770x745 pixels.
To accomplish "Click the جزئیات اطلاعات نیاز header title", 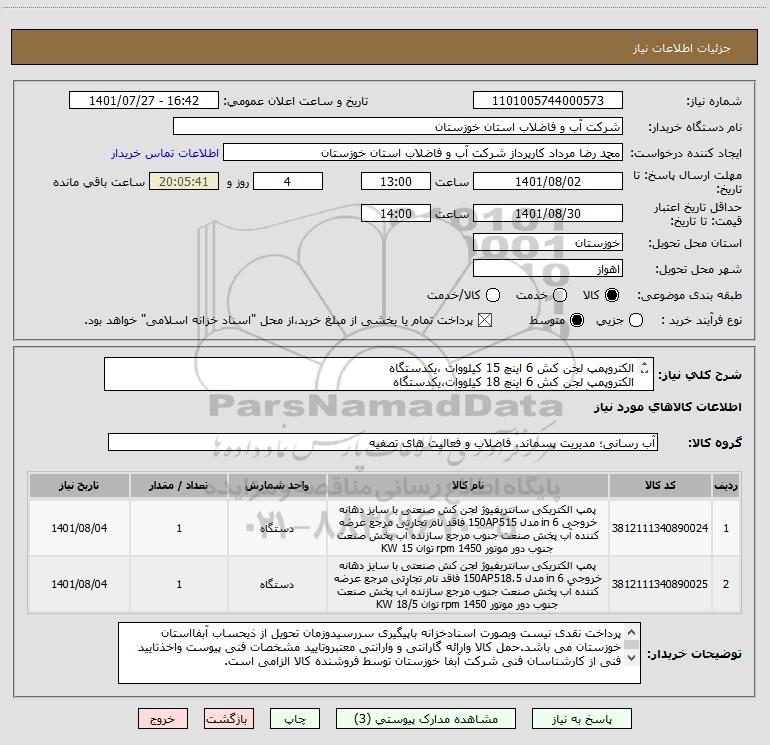I will point(682,48).
